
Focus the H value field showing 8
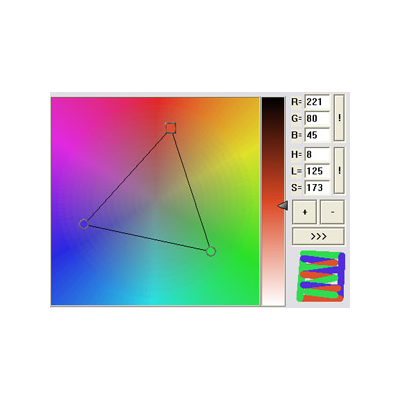(x=317, y=154)
